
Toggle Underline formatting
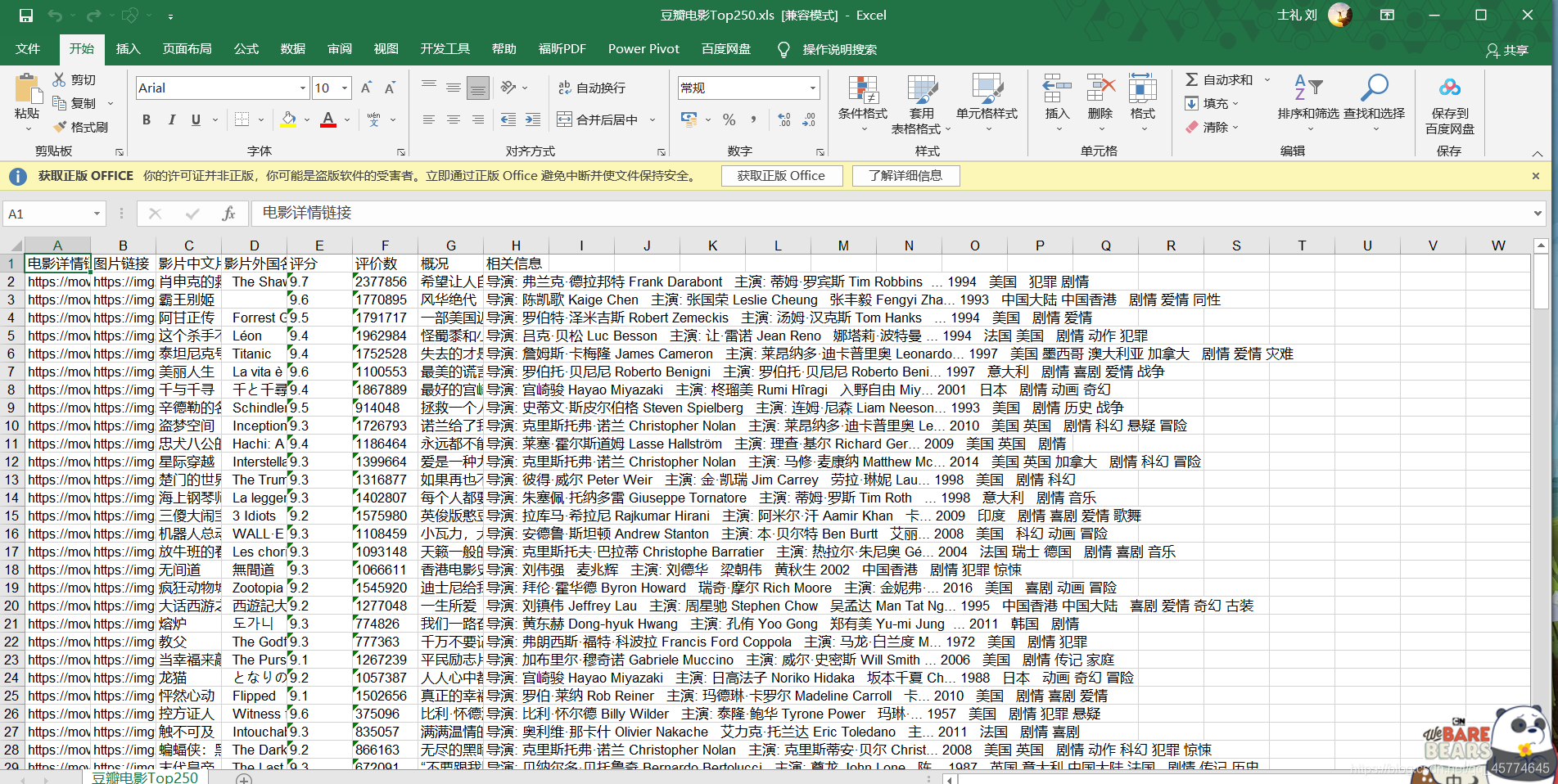point(196,119)
